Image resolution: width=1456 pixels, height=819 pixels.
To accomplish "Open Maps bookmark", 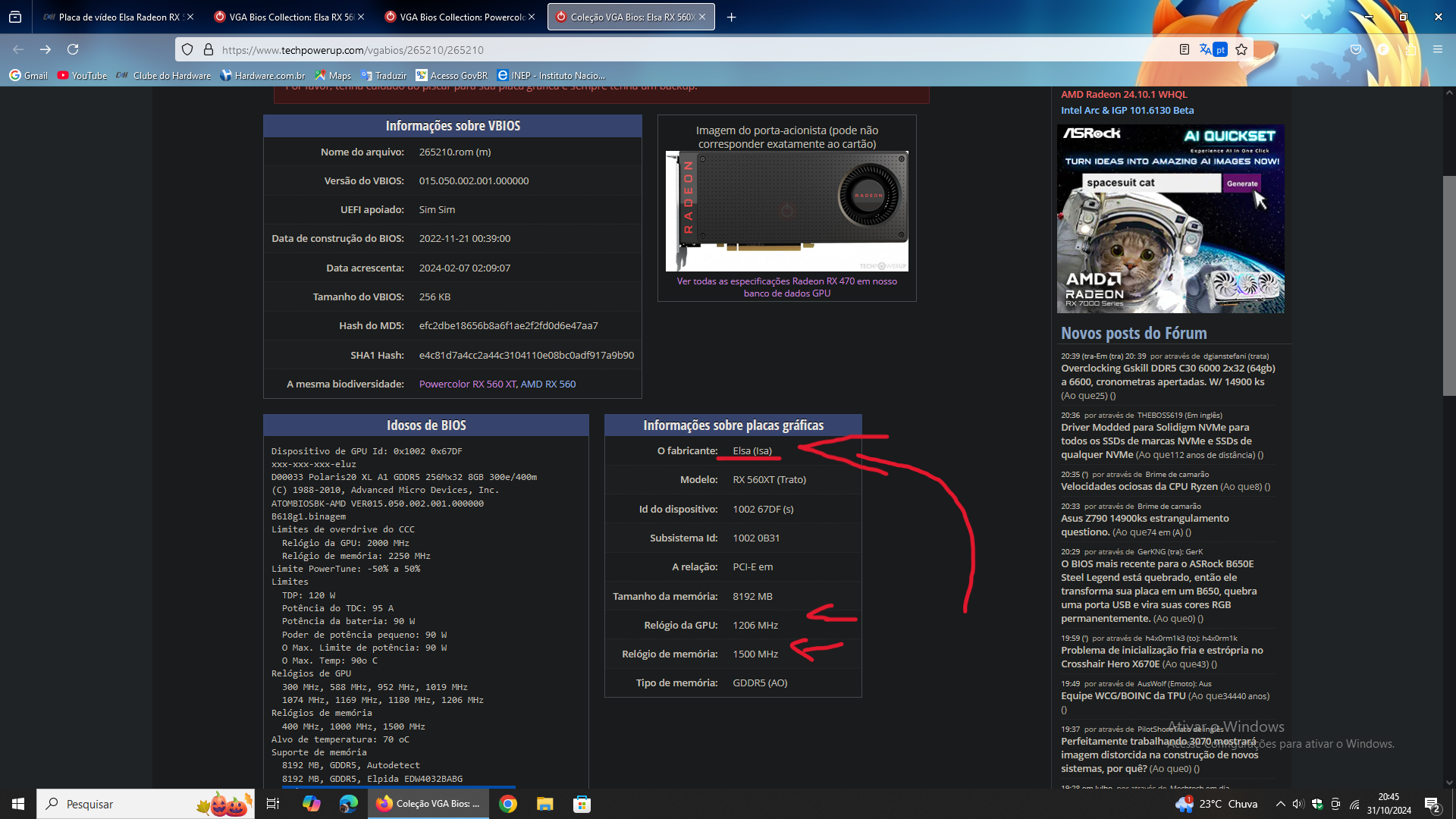I will [333, 75].
